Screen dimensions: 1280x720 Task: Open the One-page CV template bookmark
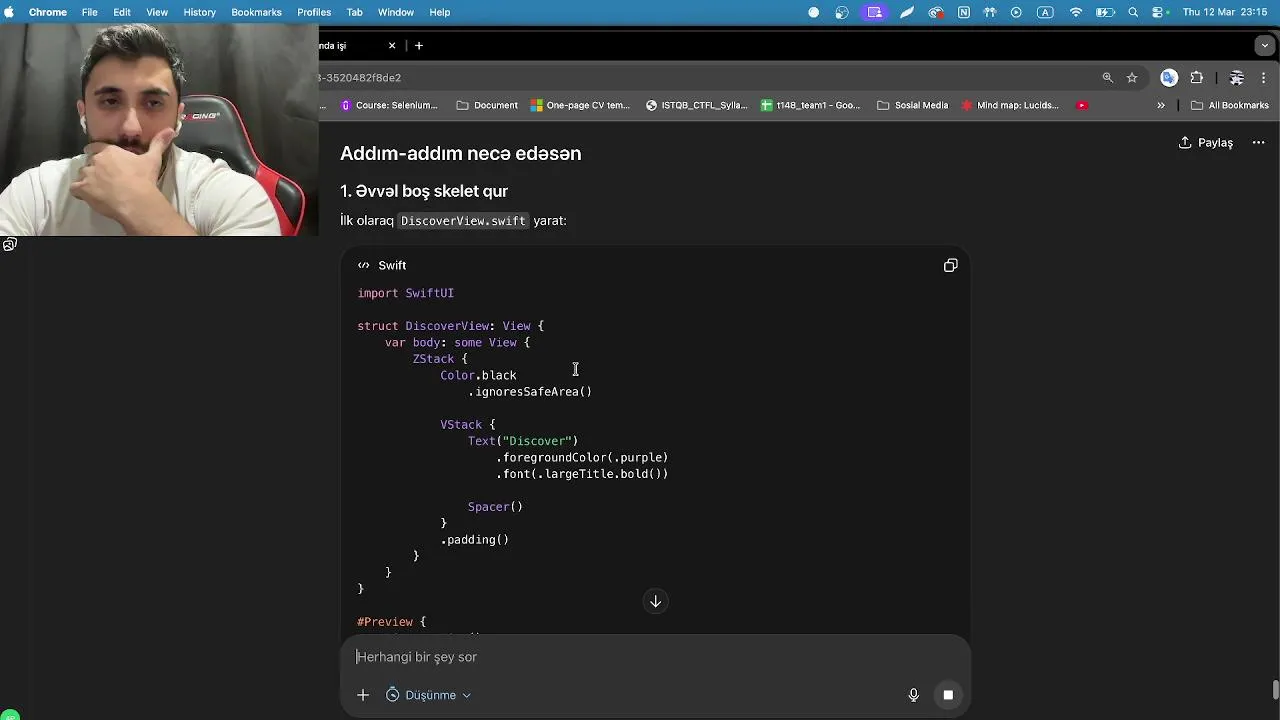click(x=581, y=105)
